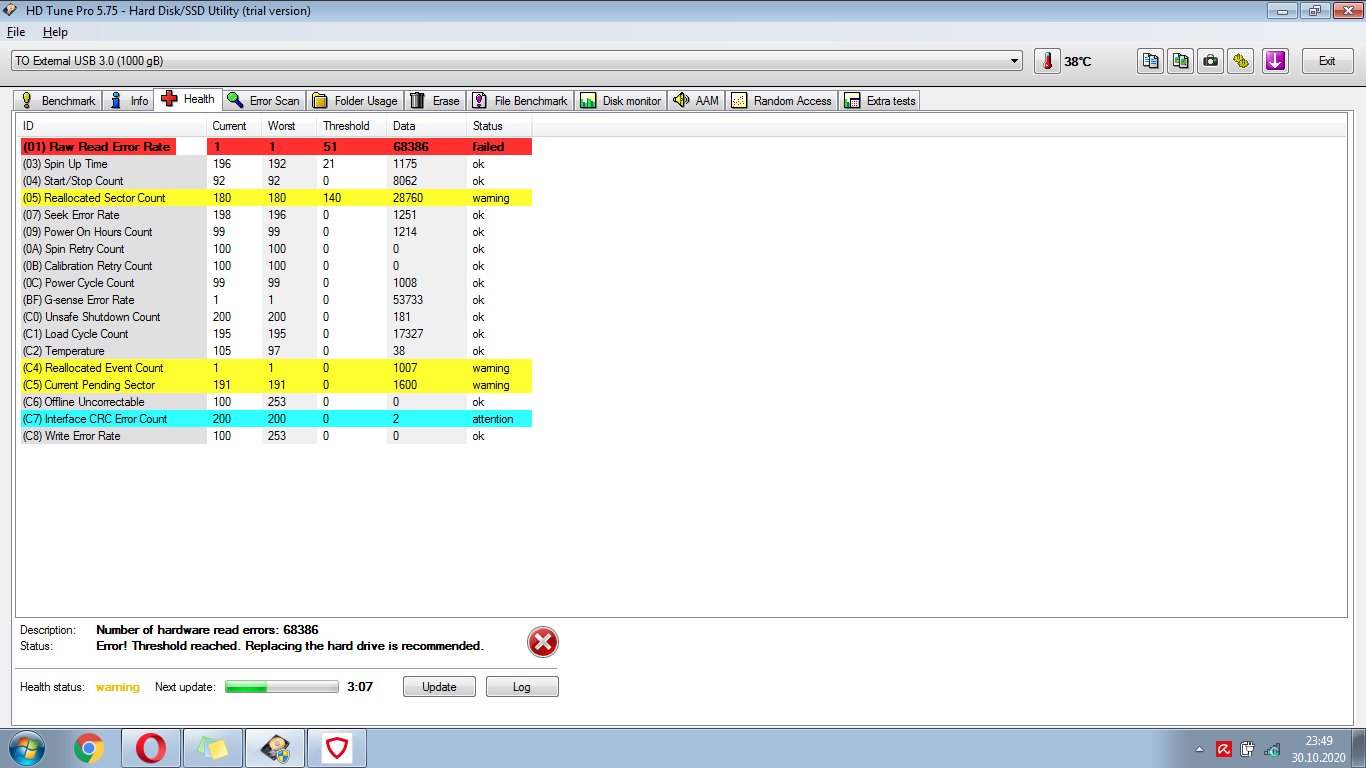The width and height of the screenshot is (1366, 768).
Task: Open Sticky Notes from the taskbar
Action: (x=213, y=748)
